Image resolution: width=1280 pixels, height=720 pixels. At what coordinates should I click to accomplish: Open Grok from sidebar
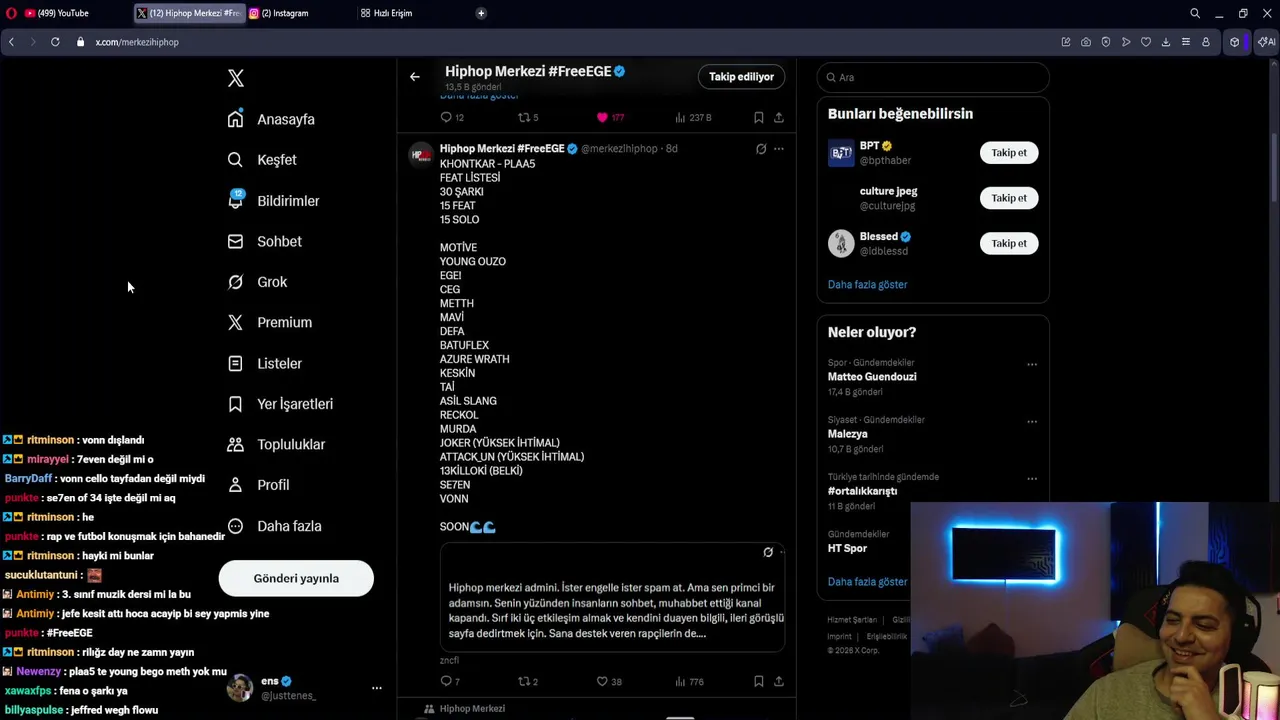(x=257, y=282)
